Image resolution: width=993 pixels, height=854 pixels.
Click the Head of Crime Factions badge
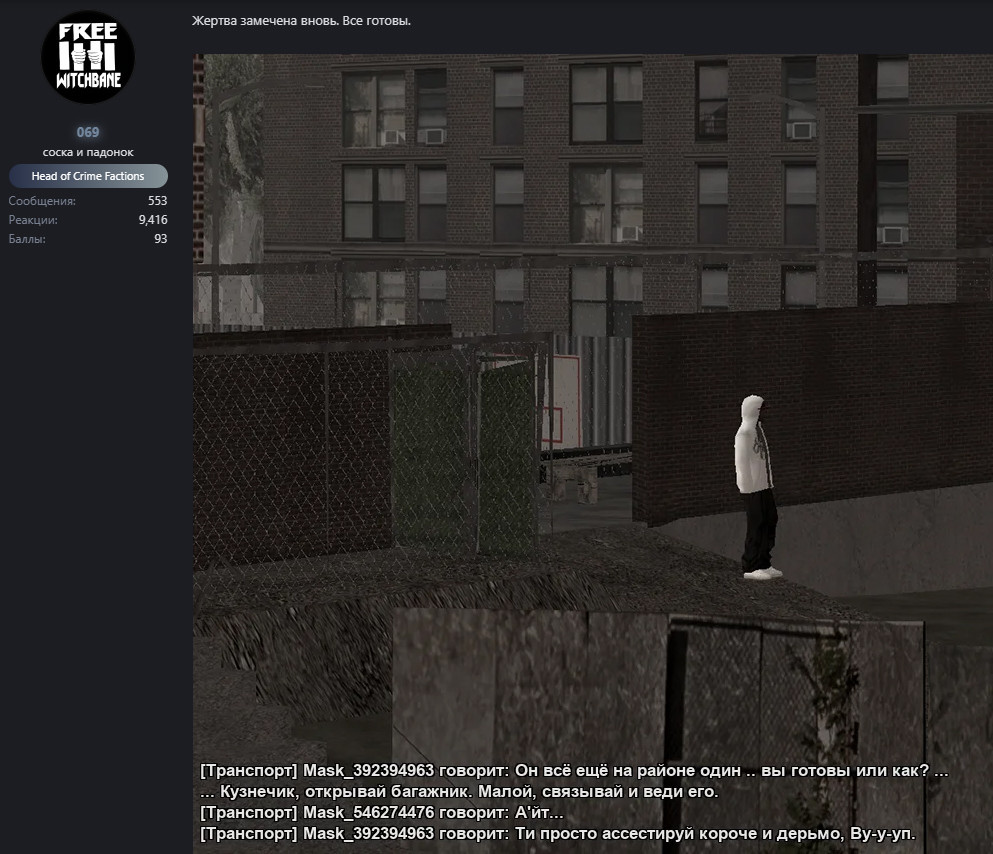(88, 176)
